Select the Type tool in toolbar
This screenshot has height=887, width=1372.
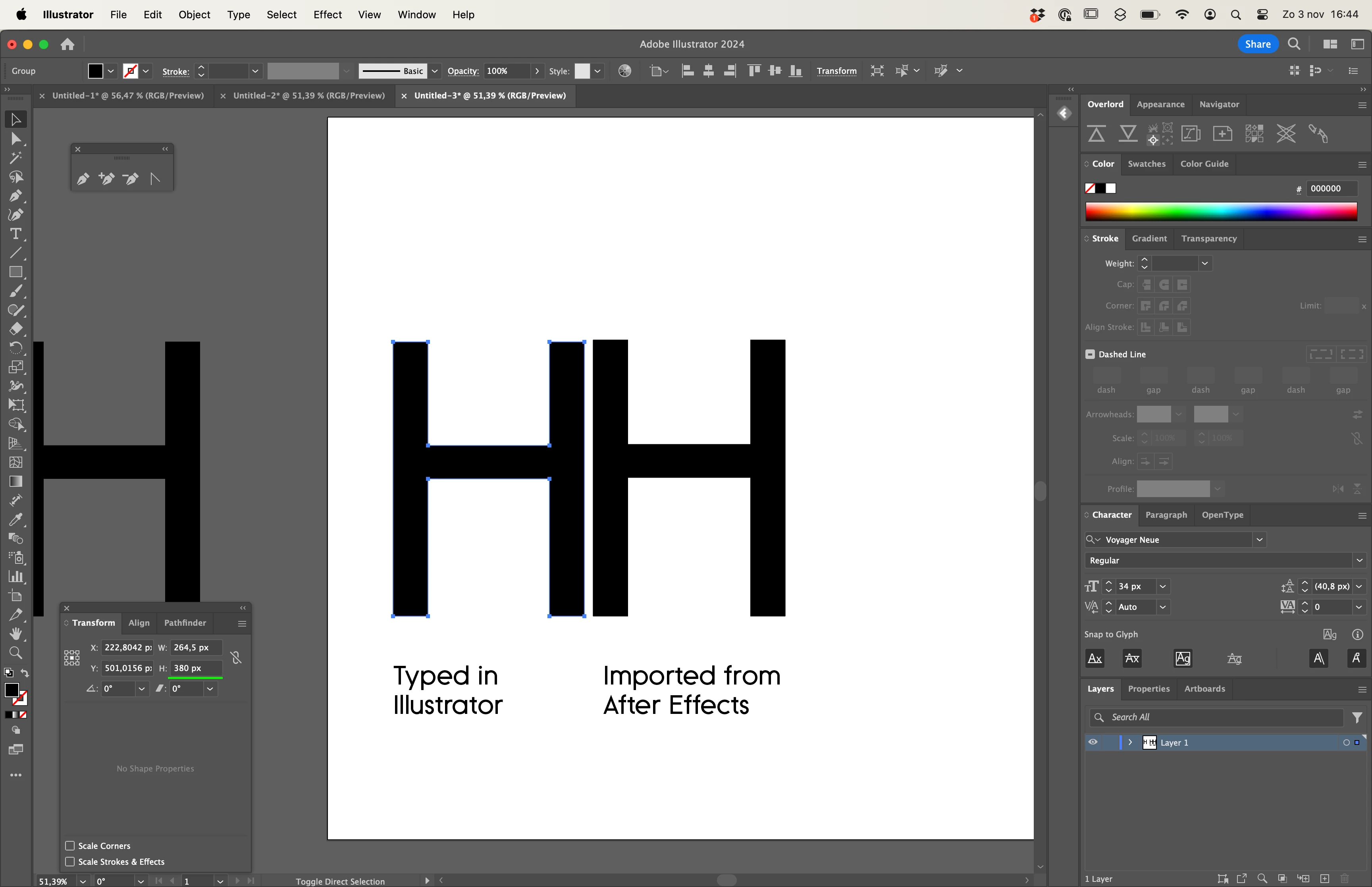point(15,234)
